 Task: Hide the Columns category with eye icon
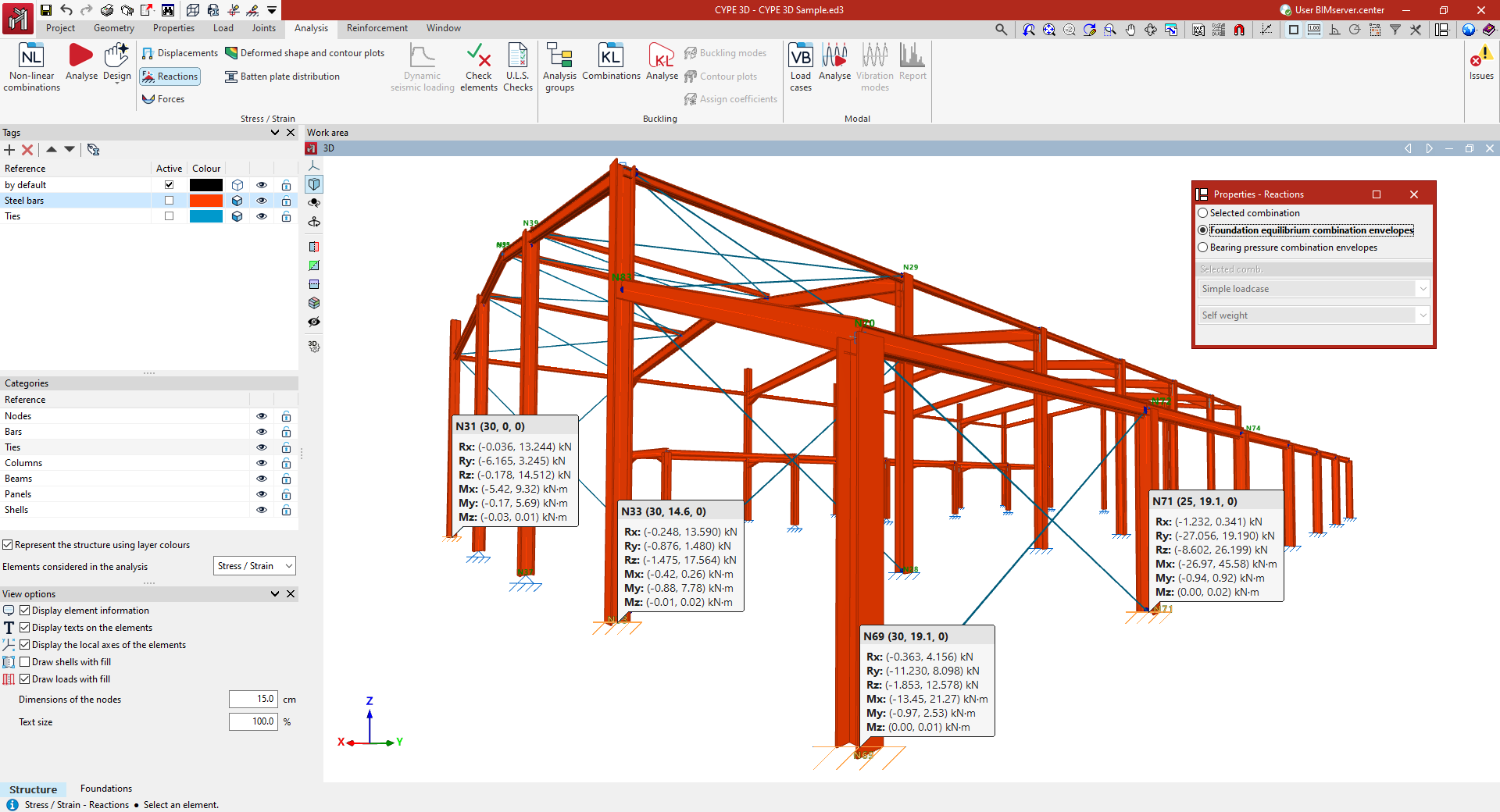262,463
